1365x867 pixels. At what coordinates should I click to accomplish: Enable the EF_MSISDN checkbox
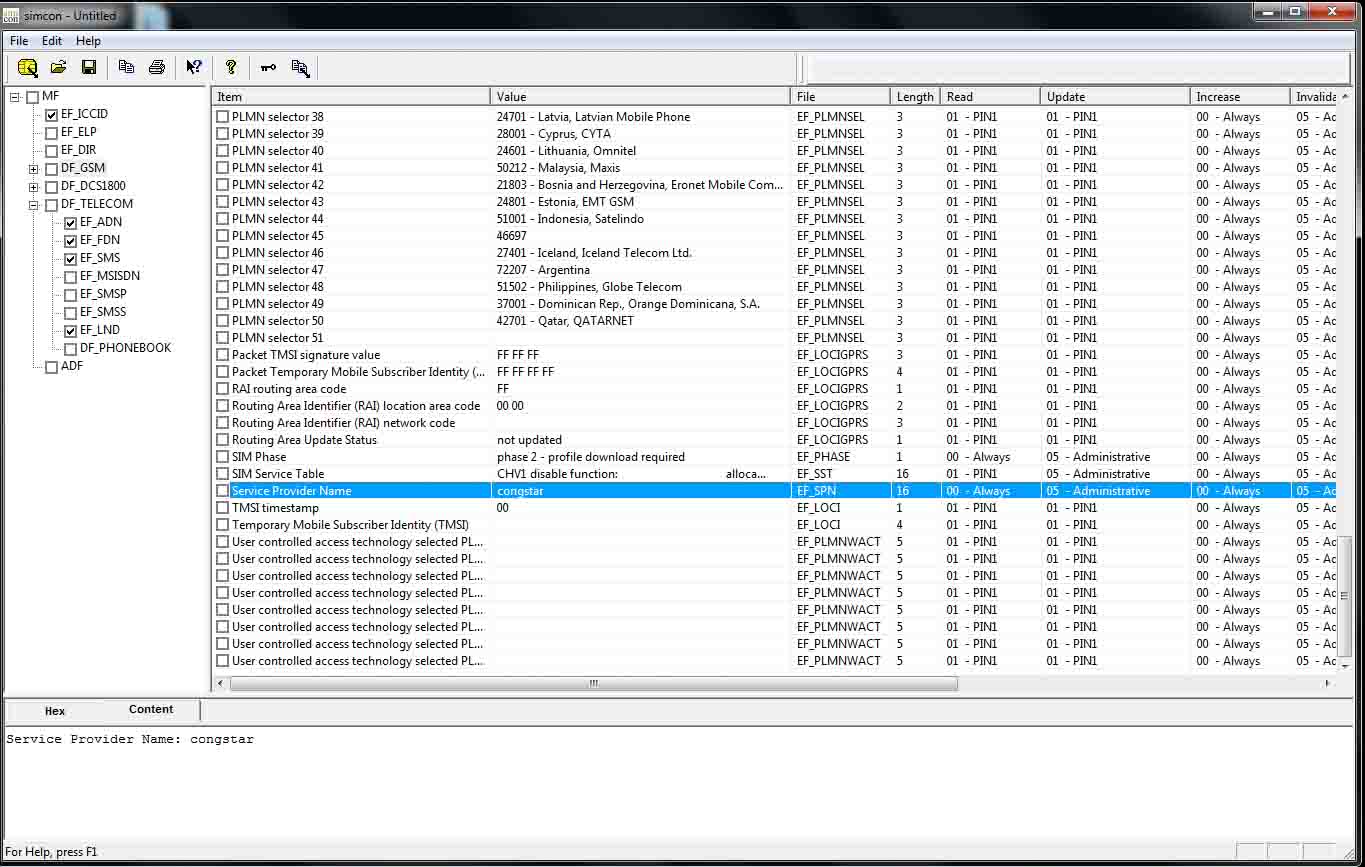71,277
